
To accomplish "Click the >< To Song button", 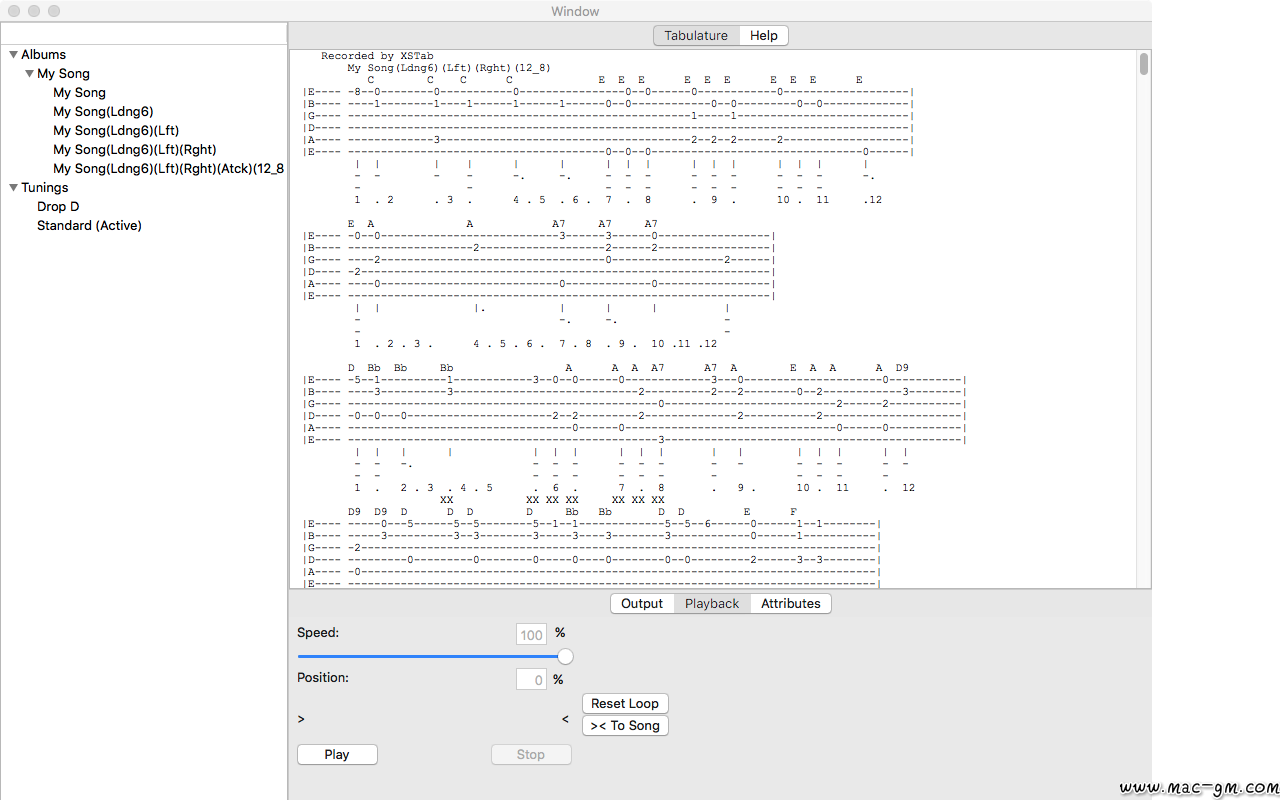I will (x=625, y=725).
